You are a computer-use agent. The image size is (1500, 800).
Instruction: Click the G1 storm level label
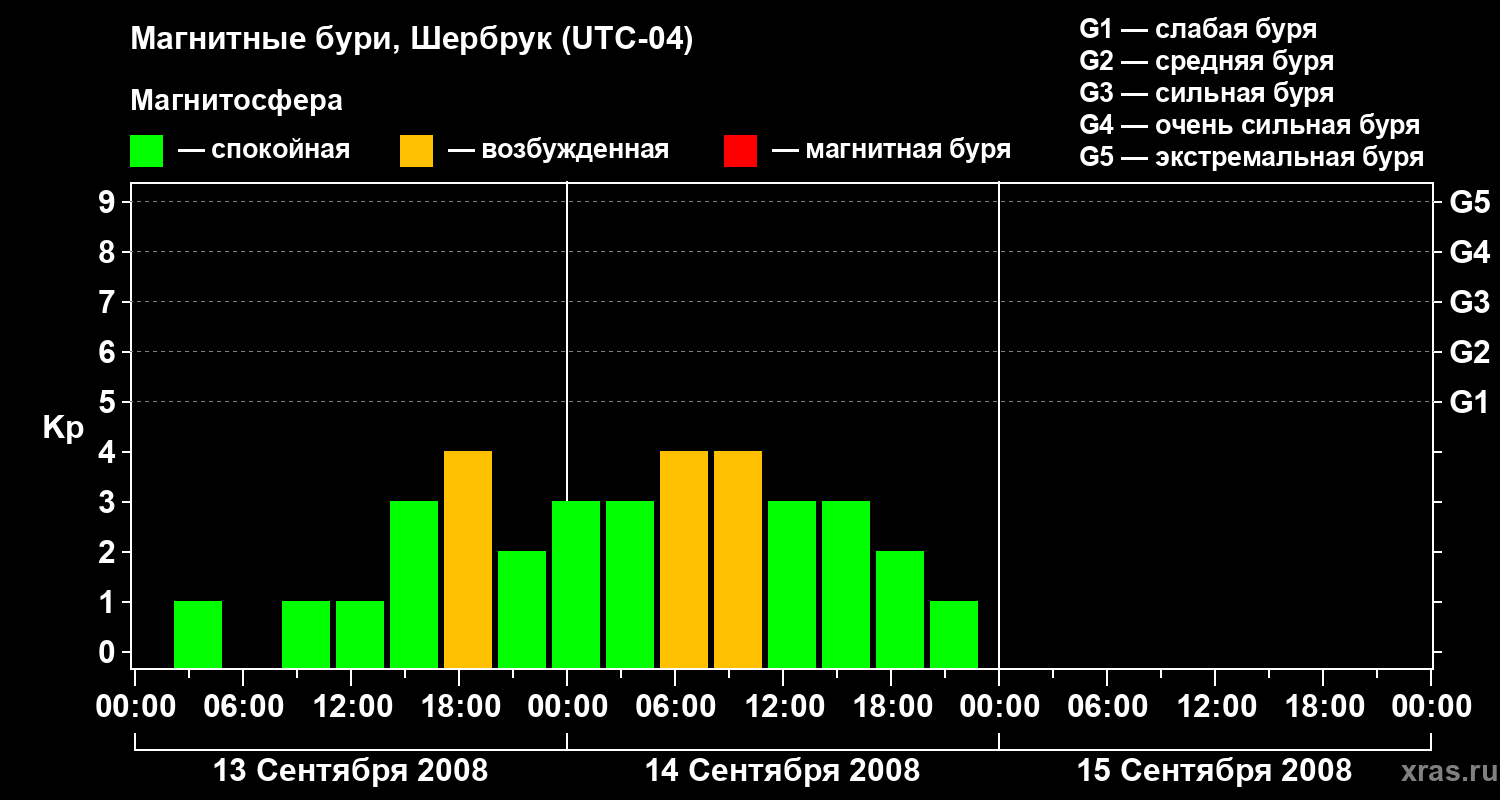pyautogui.click(x=1470, y=402)
